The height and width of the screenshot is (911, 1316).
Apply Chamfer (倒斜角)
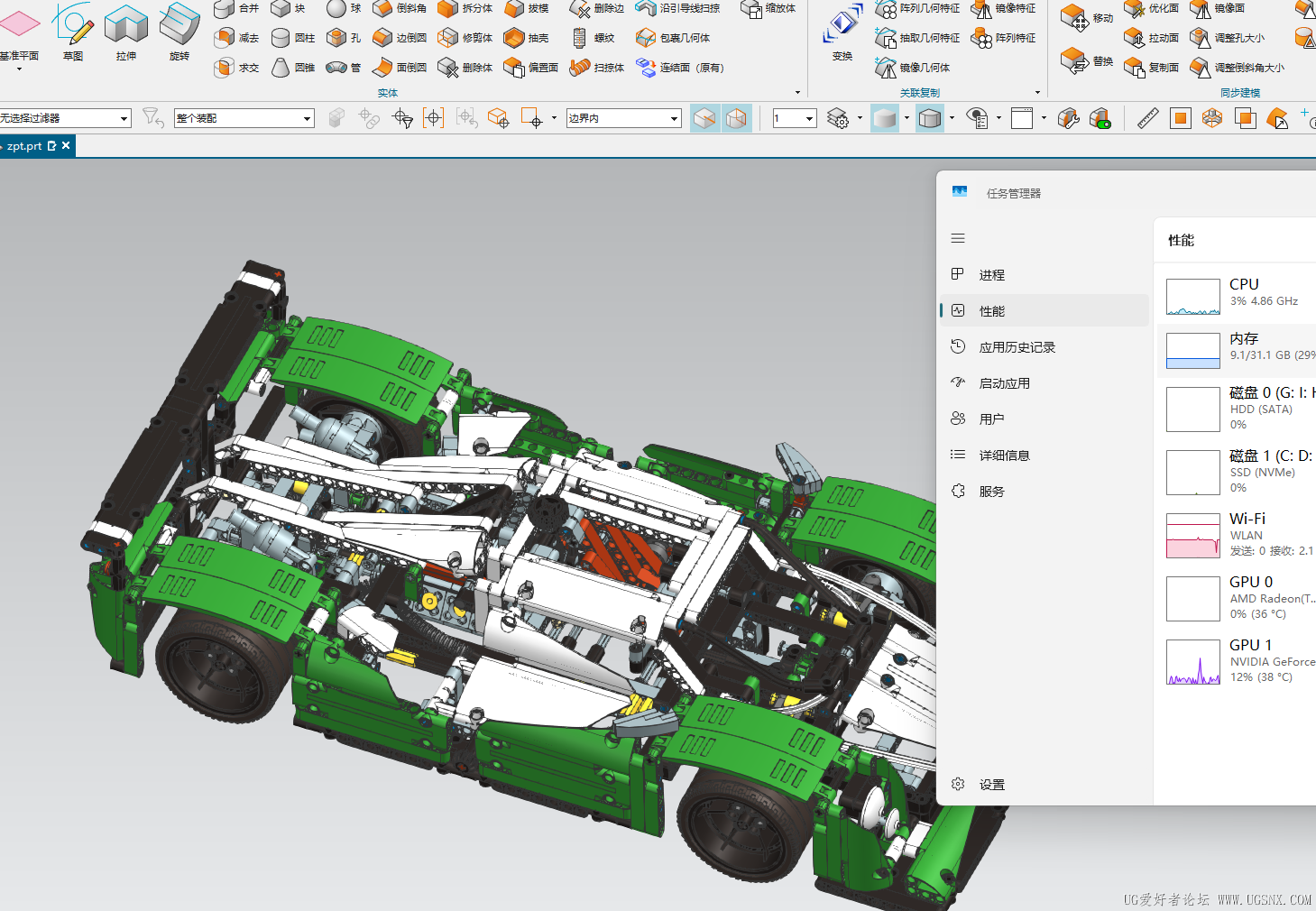point(400,8)
